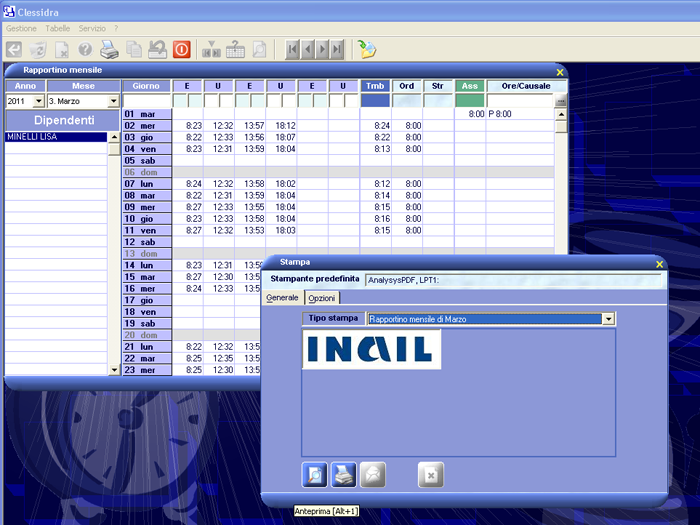Close the Rapportino mensile window

pos(560,72)
